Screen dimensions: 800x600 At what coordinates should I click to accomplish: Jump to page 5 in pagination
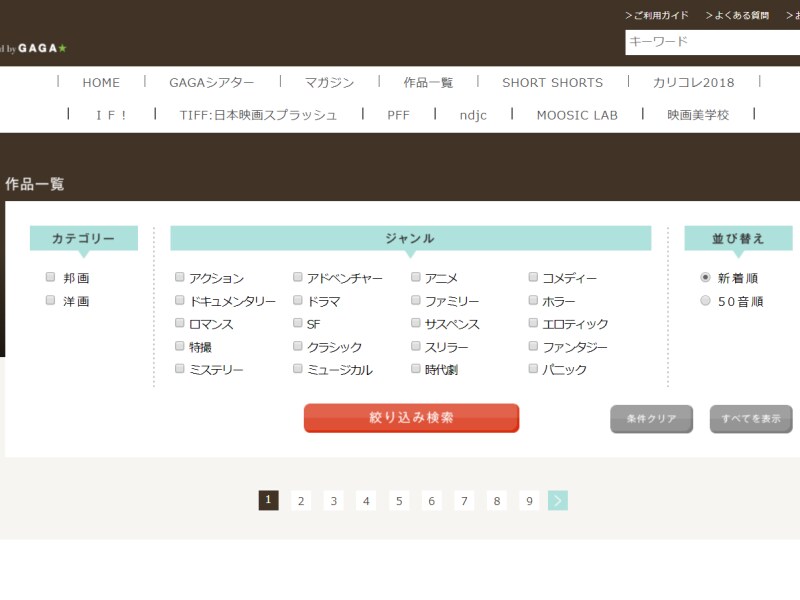399,500
